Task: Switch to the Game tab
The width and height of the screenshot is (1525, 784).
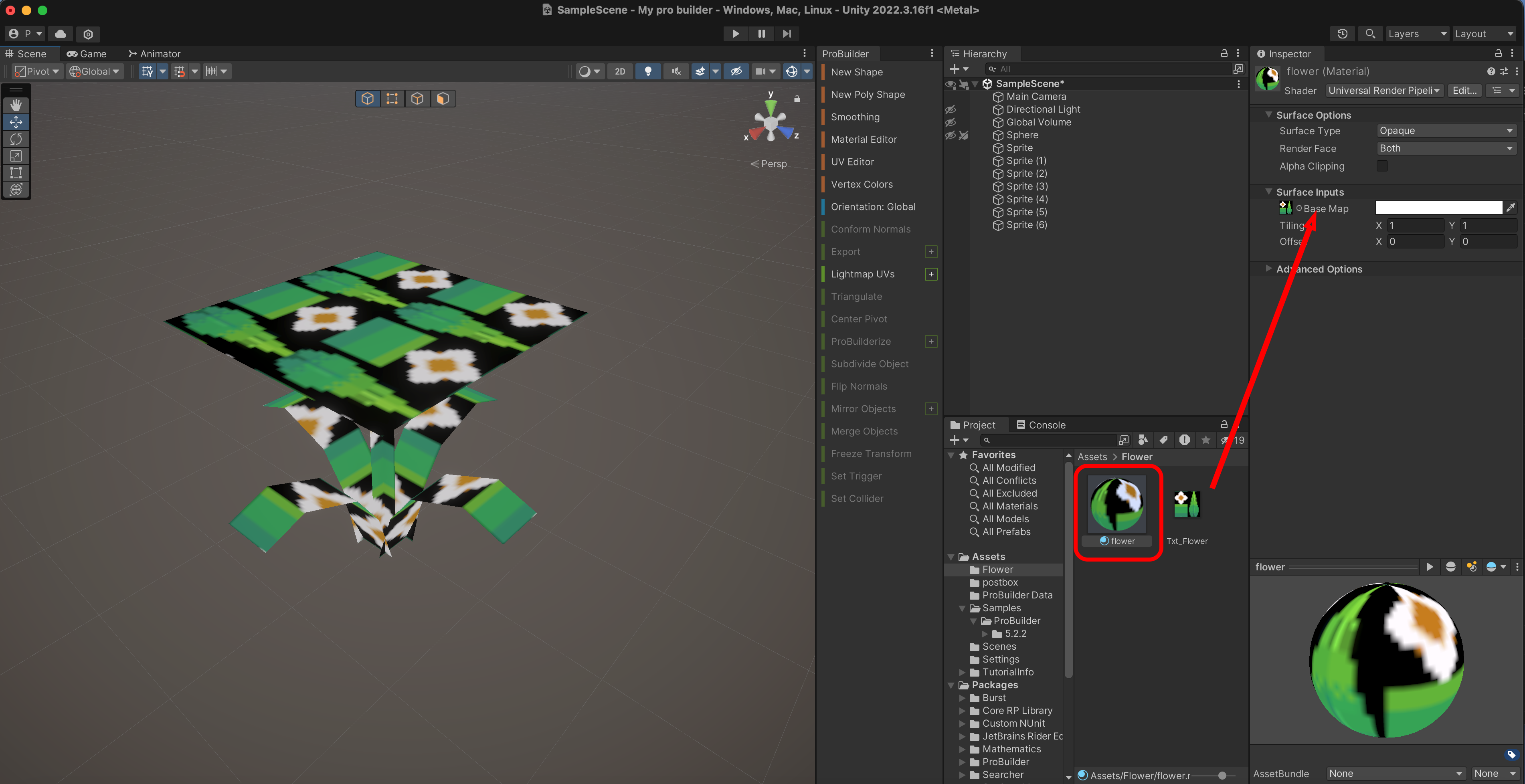Action: 87,54
